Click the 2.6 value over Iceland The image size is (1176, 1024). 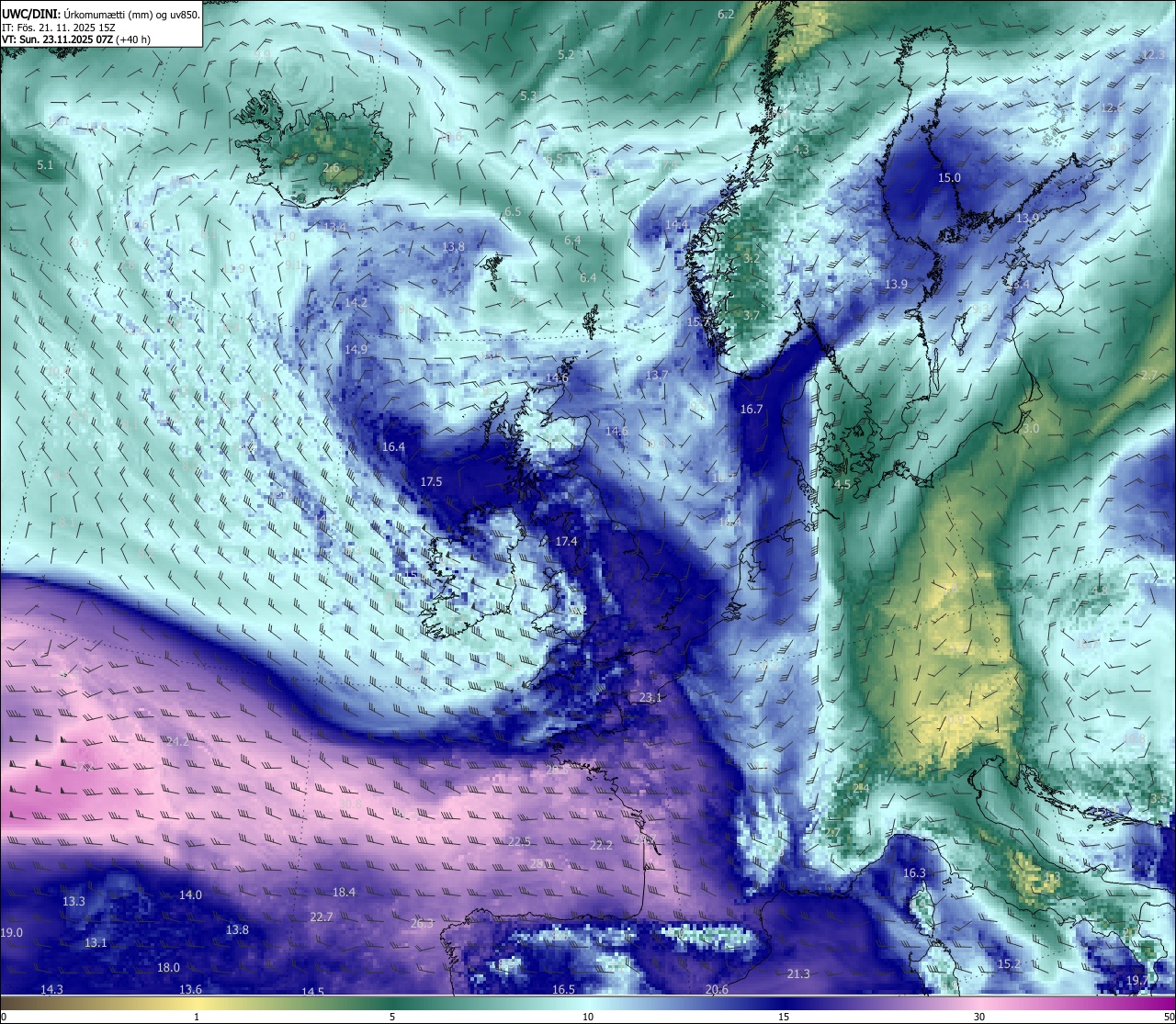[x=331, y=168]
